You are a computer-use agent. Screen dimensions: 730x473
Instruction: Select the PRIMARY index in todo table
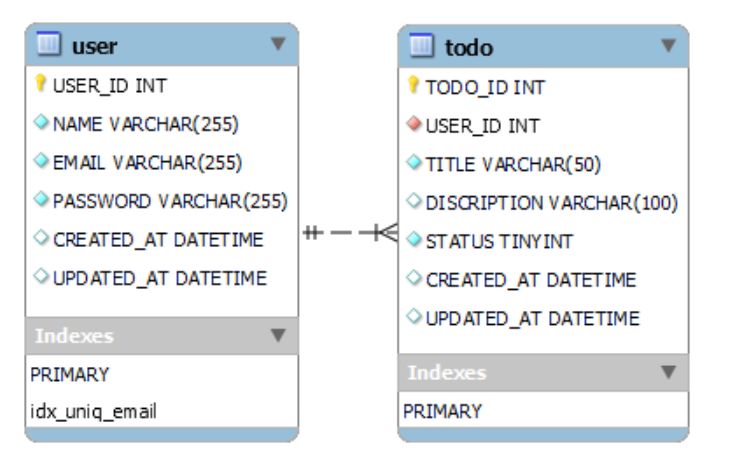tap(444, 411)
